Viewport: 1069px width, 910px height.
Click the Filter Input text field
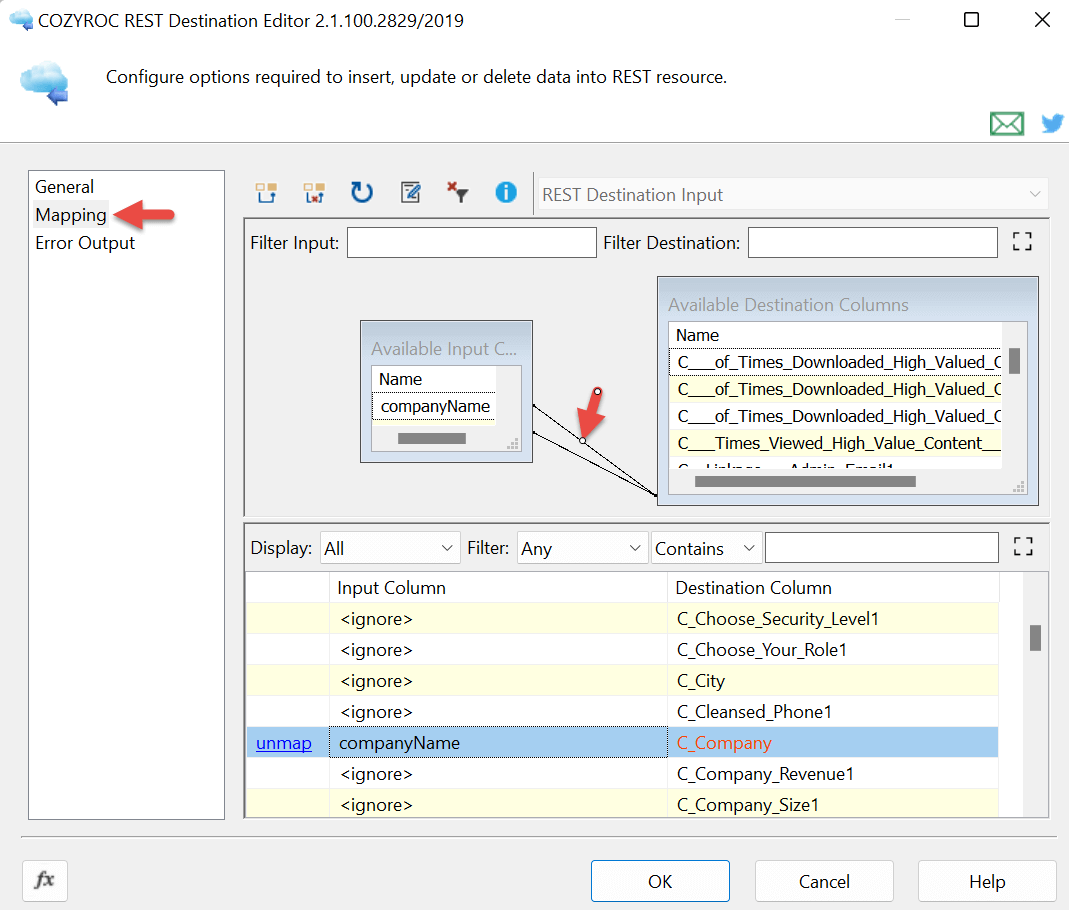coord(472,243)
